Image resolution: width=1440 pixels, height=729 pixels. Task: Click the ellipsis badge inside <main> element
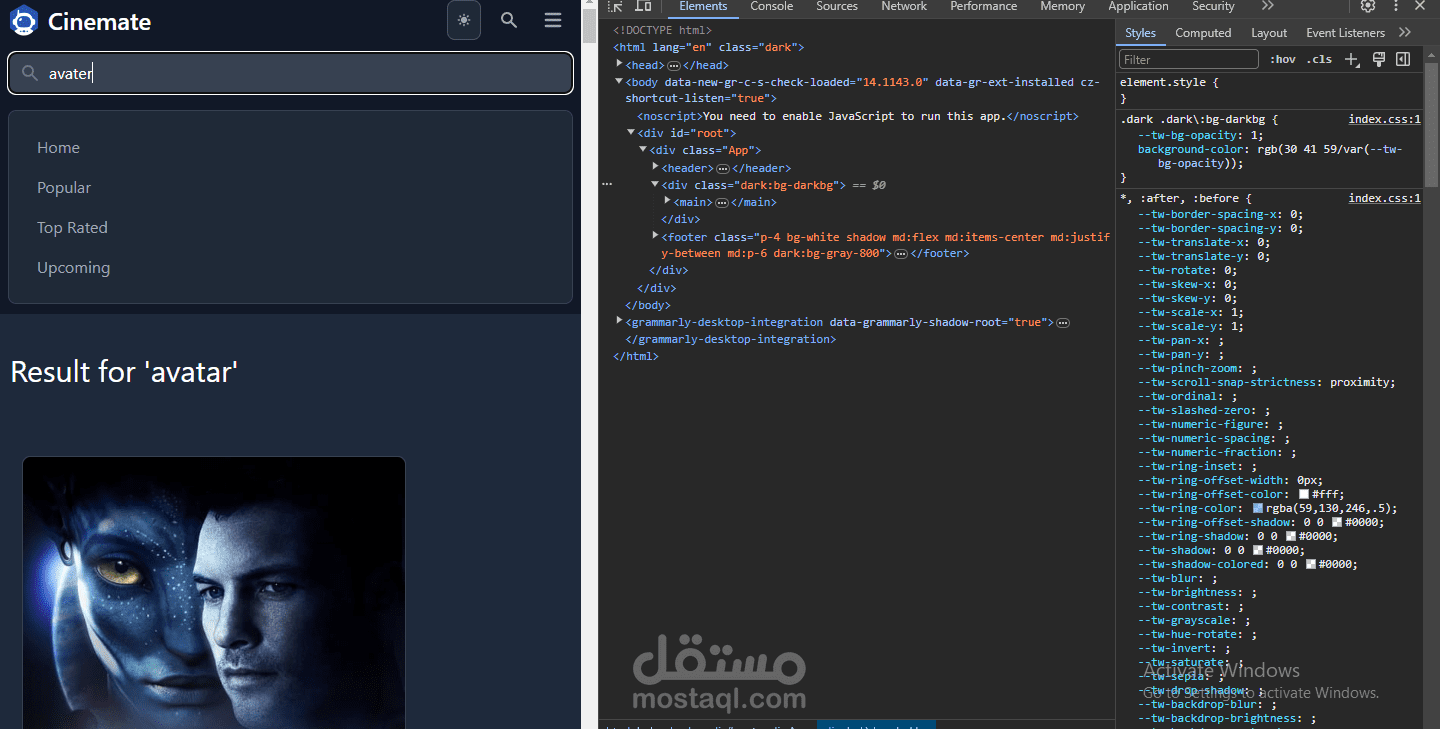pos(722,203)
